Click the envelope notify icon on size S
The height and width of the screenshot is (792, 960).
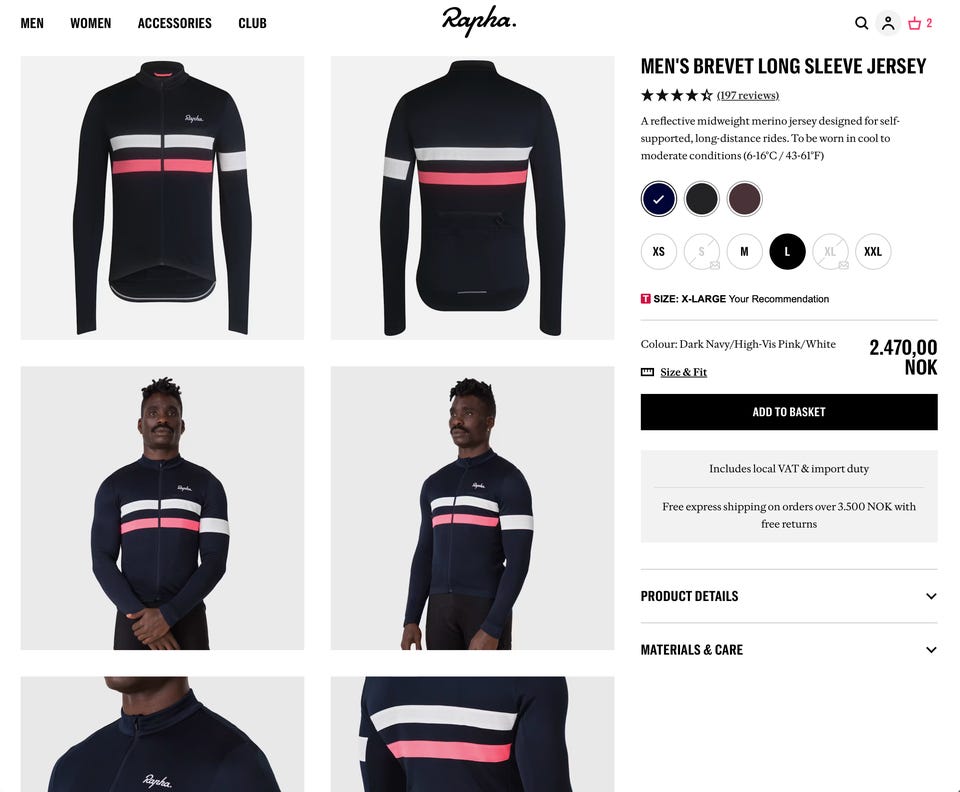714,265
